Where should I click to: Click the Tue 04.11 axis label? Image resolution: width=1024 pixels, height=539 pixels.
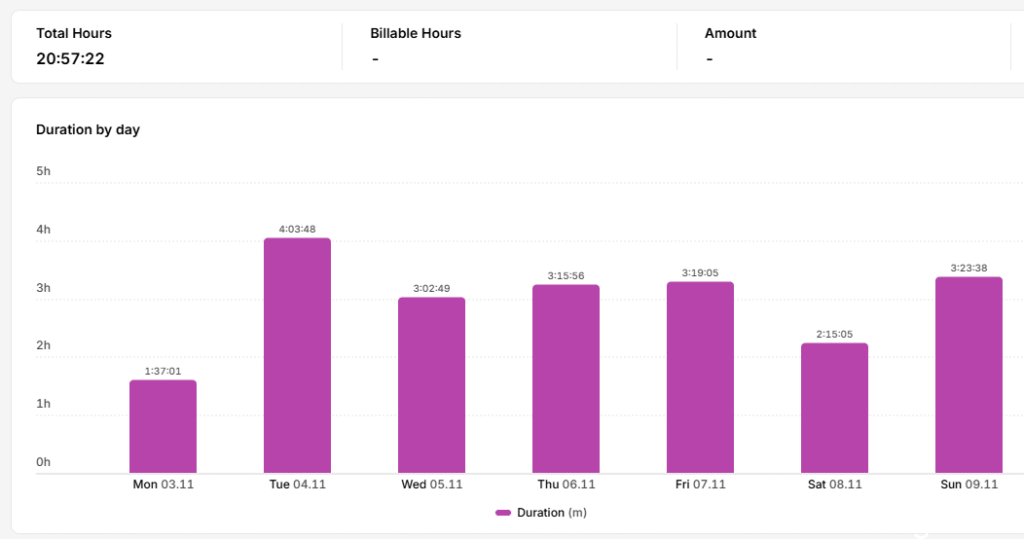pos(297,484)
